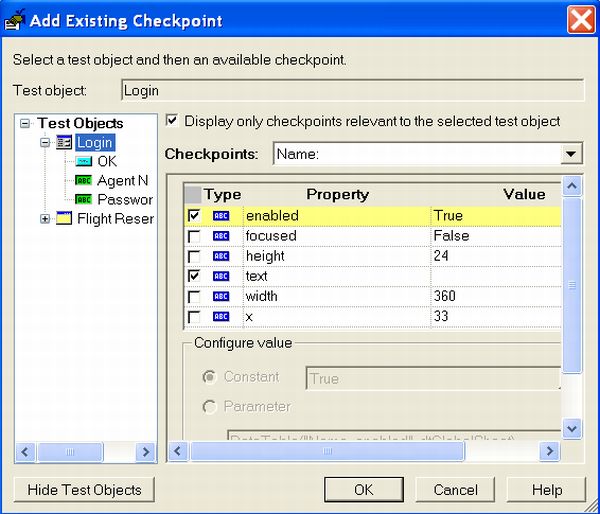Click the False value cell
The height and width of the screenshot is (514, 600).
tap(496, 236)
